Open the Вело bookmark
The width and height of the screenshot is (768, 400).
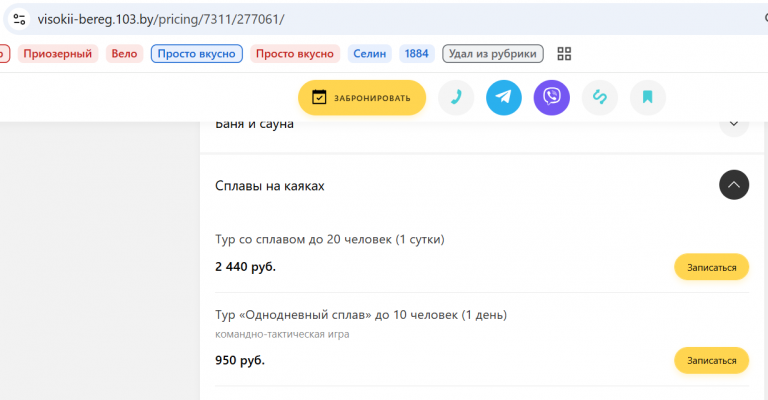pos(124,54)
